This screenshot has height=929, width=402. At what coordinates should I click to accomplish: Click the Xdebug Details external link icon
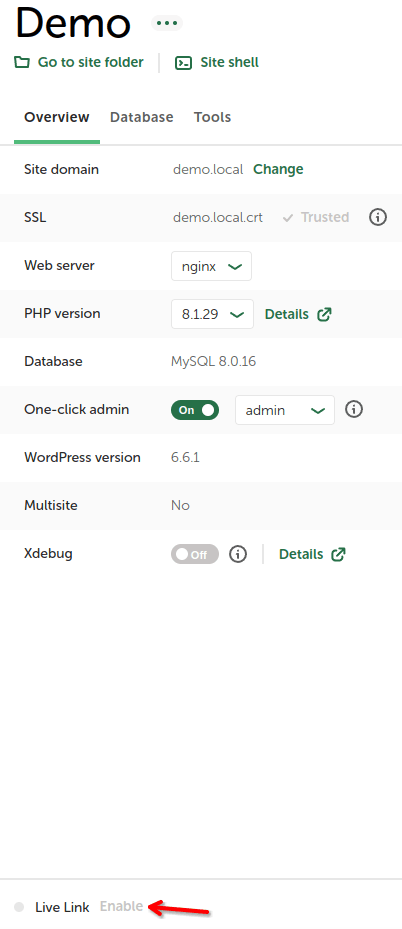pyautogui.click(x=338, y=554)
